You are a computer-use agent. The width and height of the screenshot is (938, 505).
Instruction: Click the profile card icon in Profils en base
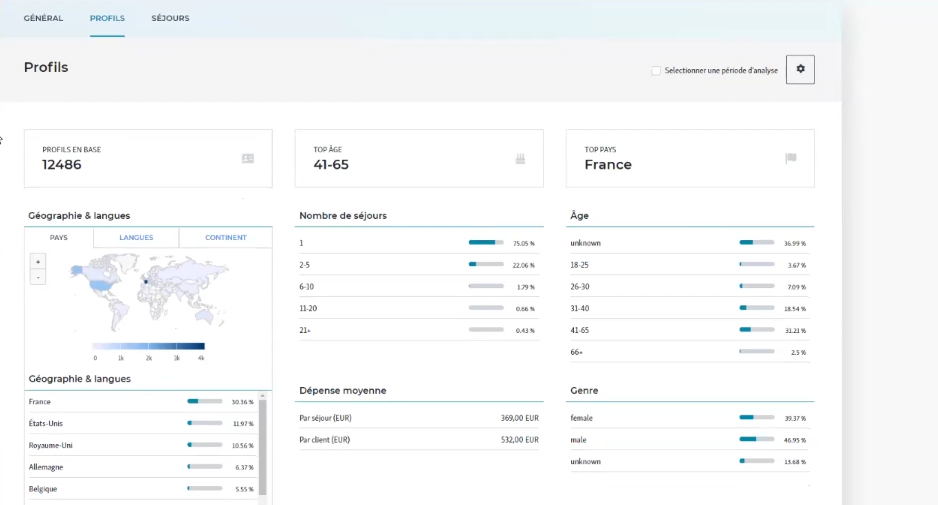coord(248,158)
